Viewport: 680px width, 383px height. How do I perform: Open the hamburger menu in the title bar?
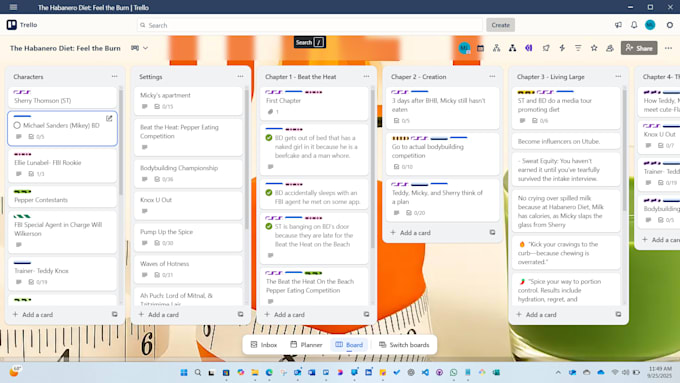13,7
